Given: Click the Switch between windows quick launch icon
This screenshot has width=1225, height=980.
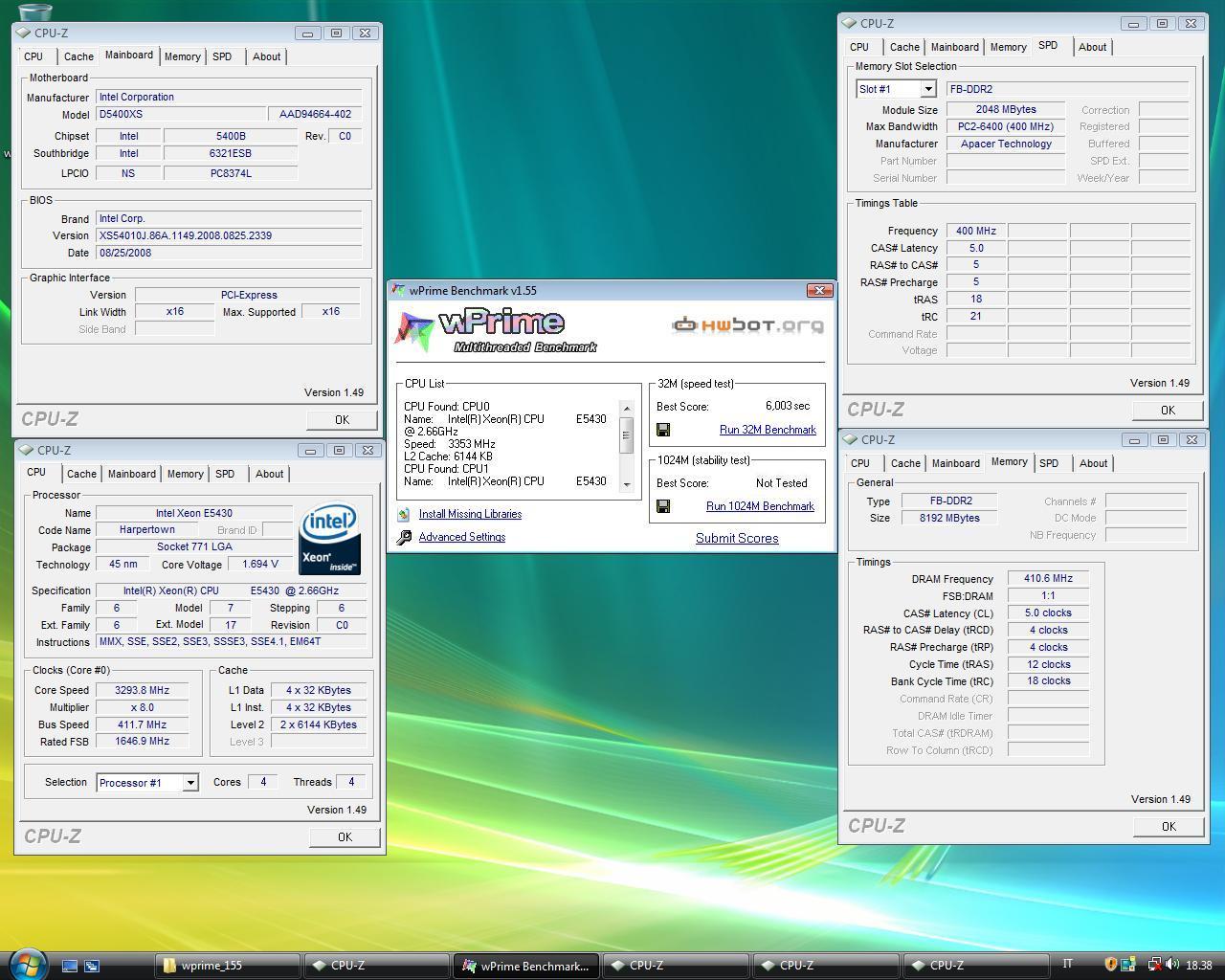Looking at the screenshot, I should (92, 966).
